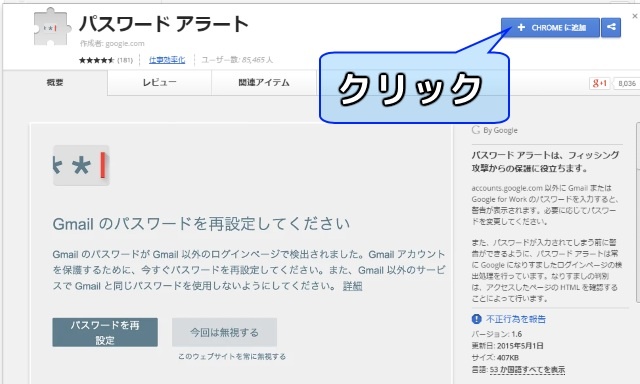Click the size text 407KB
Image resolution: width=640 pixels, height=384 pixels.
pyautogui.click(x=508, y=357)
